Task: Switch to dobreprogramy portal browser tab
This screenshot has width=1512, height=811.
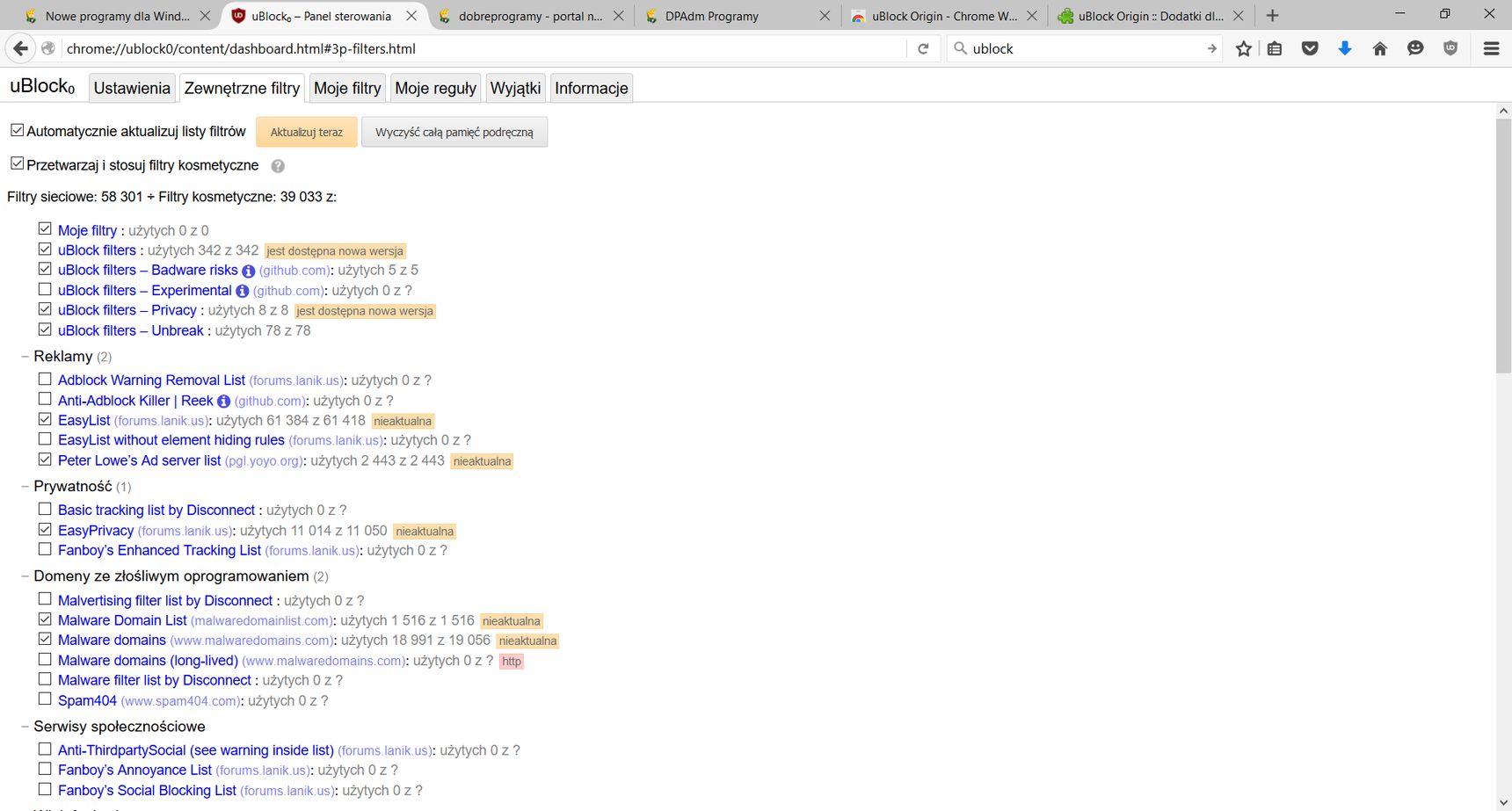Action: click(531, 16)
